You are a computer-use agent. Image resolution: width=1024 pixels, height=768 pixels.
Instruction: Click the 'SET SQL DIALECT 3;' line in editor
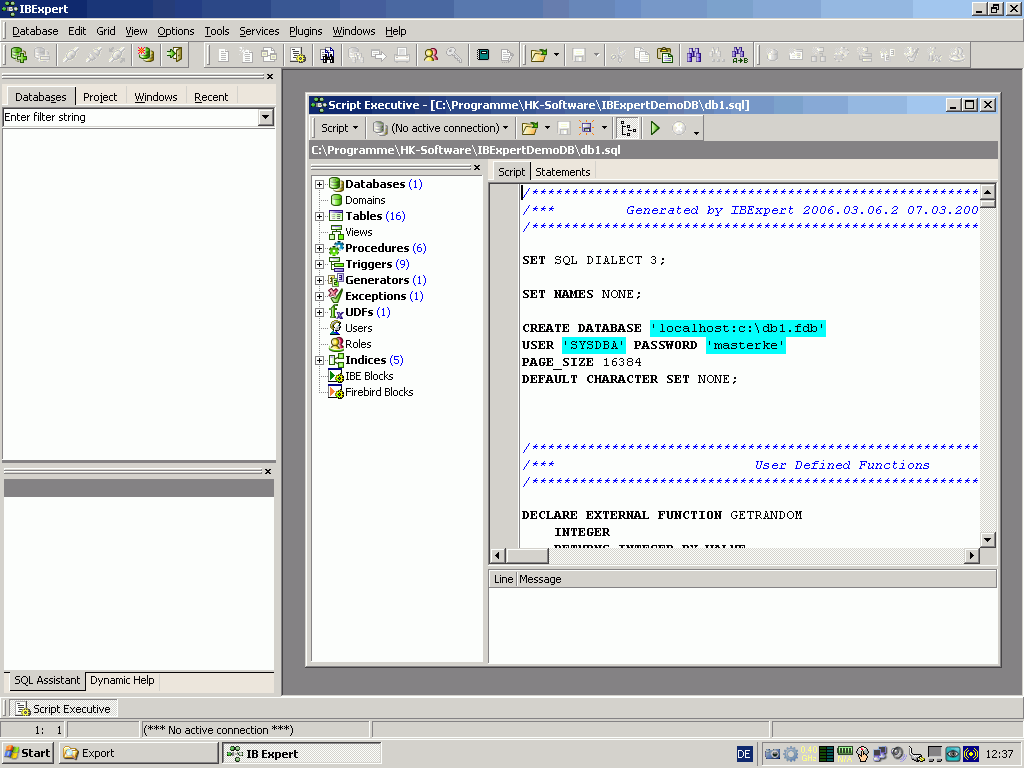tap(594, 260)
